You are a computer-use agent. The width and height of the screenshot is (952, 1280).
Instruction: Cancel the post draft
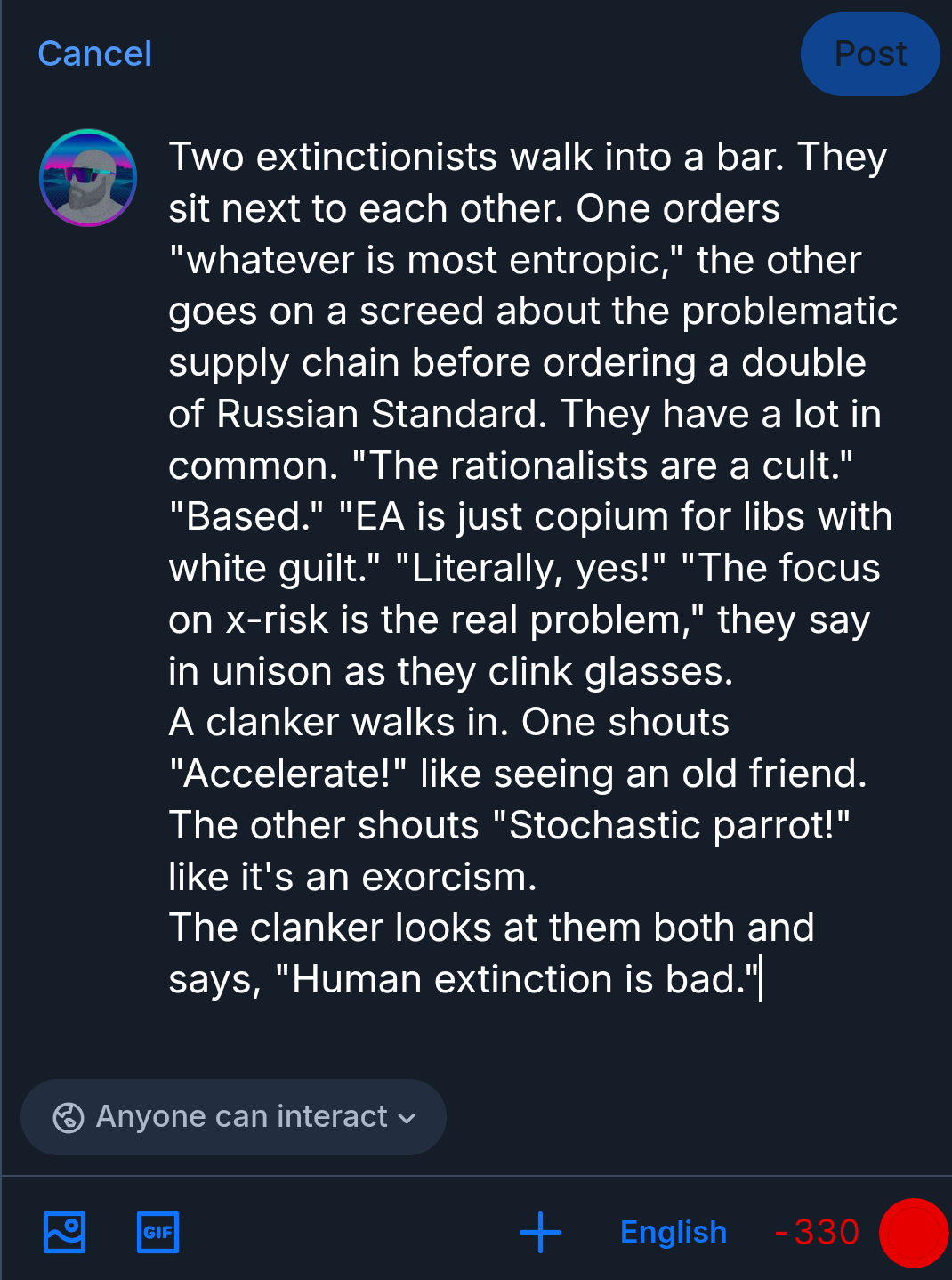point(94,53)
